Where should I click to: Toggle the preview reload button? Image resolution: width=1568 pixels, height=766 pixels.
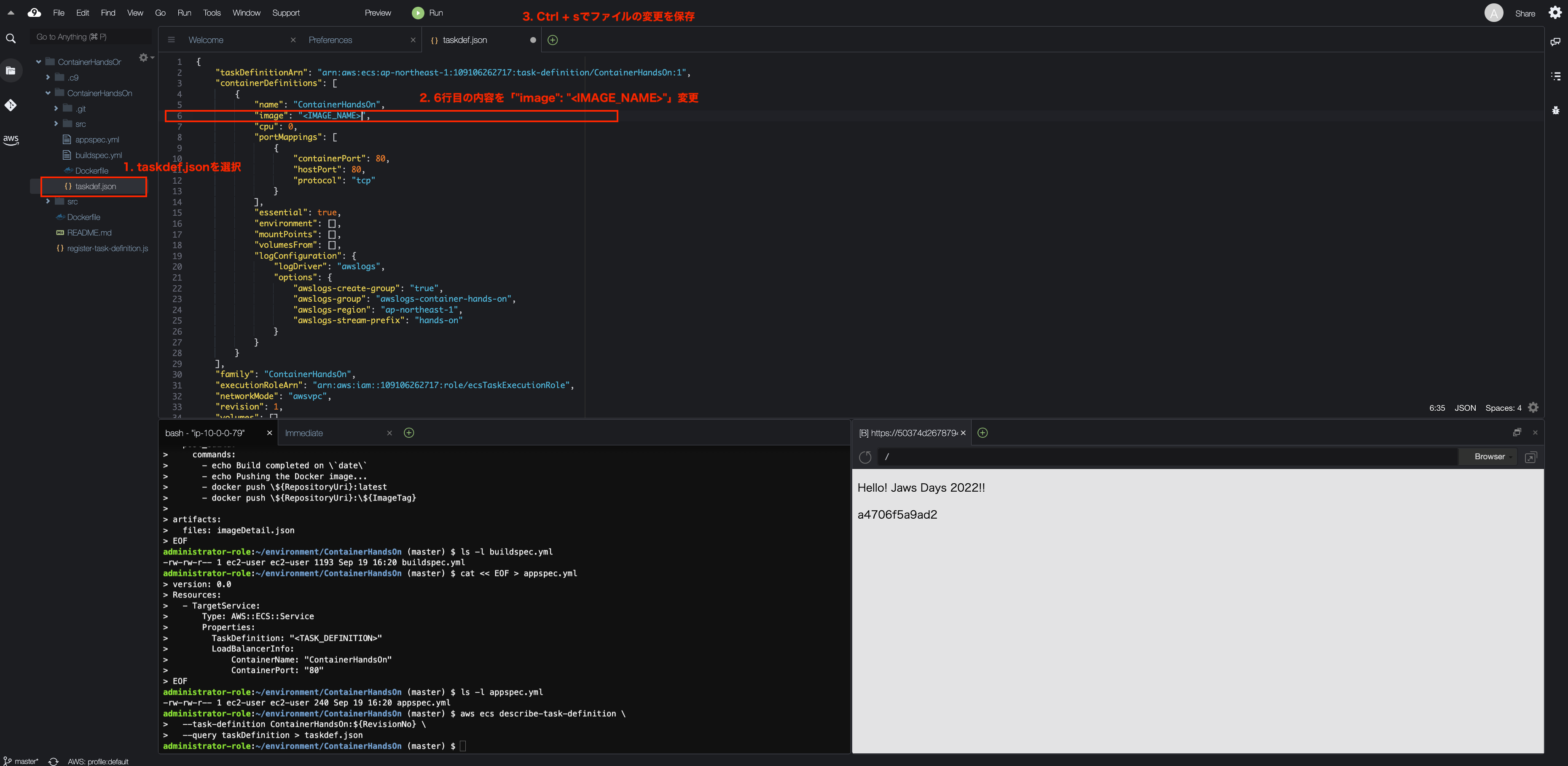tap(865, 457)
